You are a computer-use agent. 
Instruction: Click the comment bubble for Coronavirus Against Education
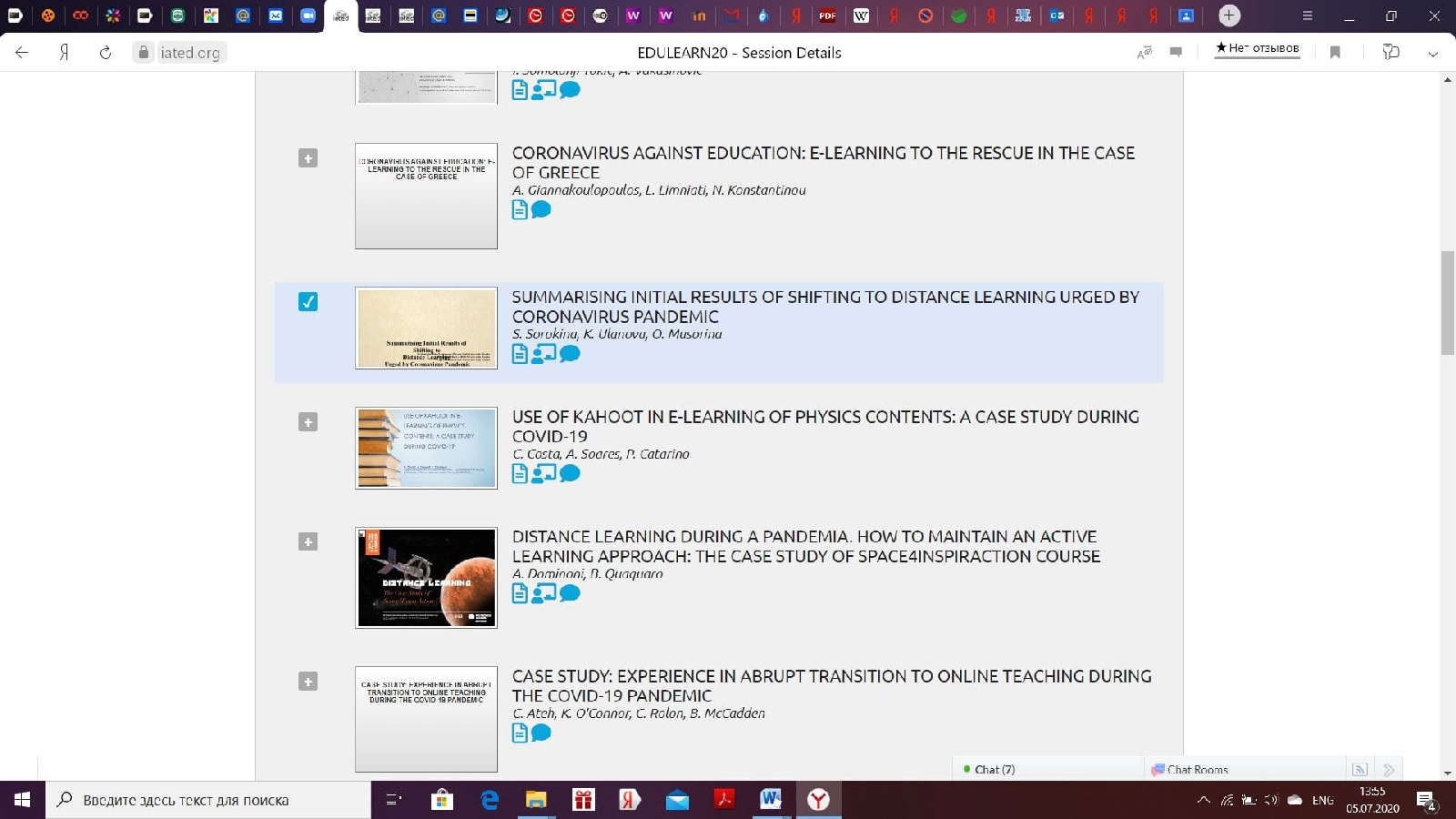(x=541, y=209)
